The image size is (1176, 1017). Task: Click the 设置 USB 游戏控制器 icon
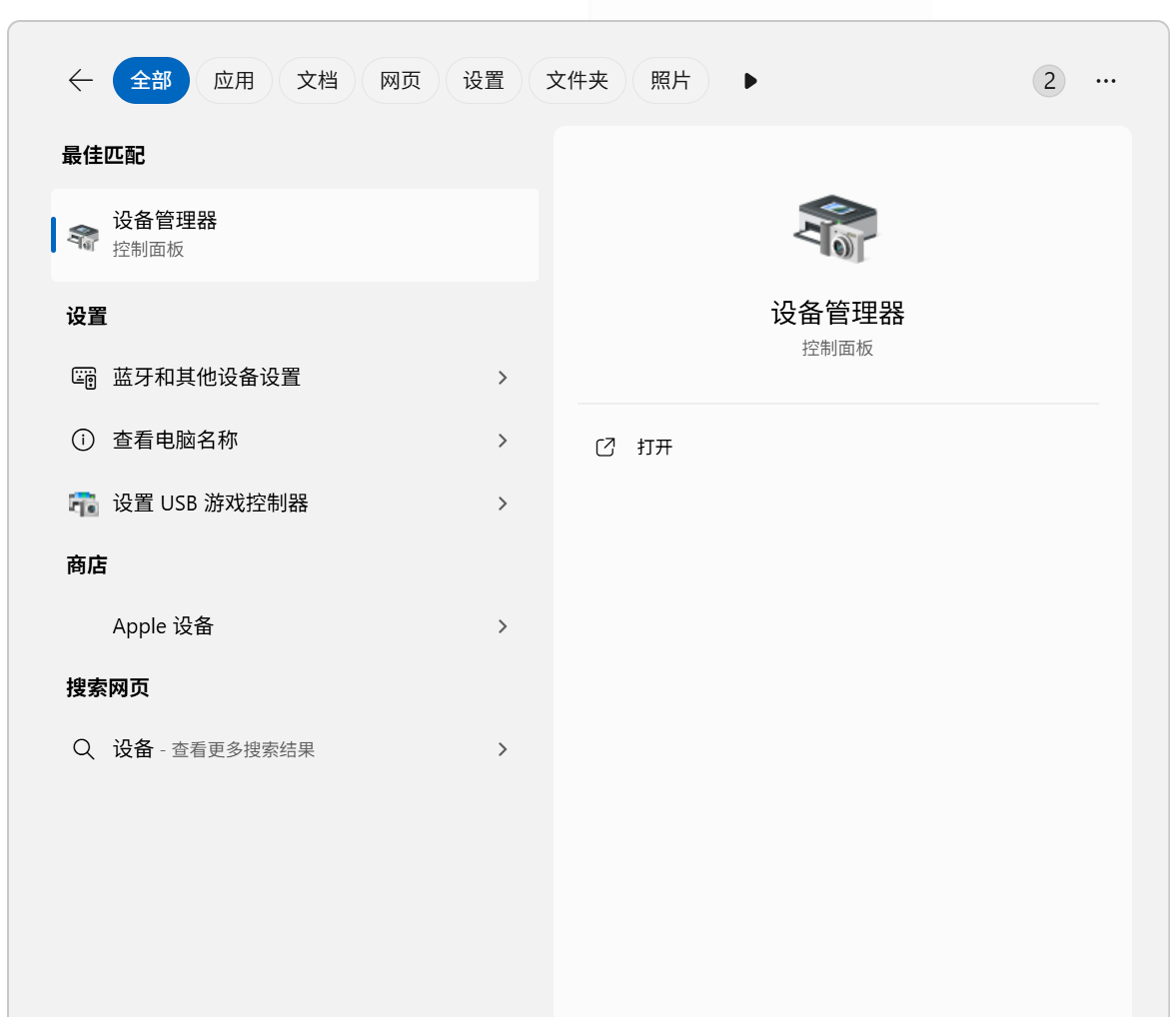click(83, 504)
